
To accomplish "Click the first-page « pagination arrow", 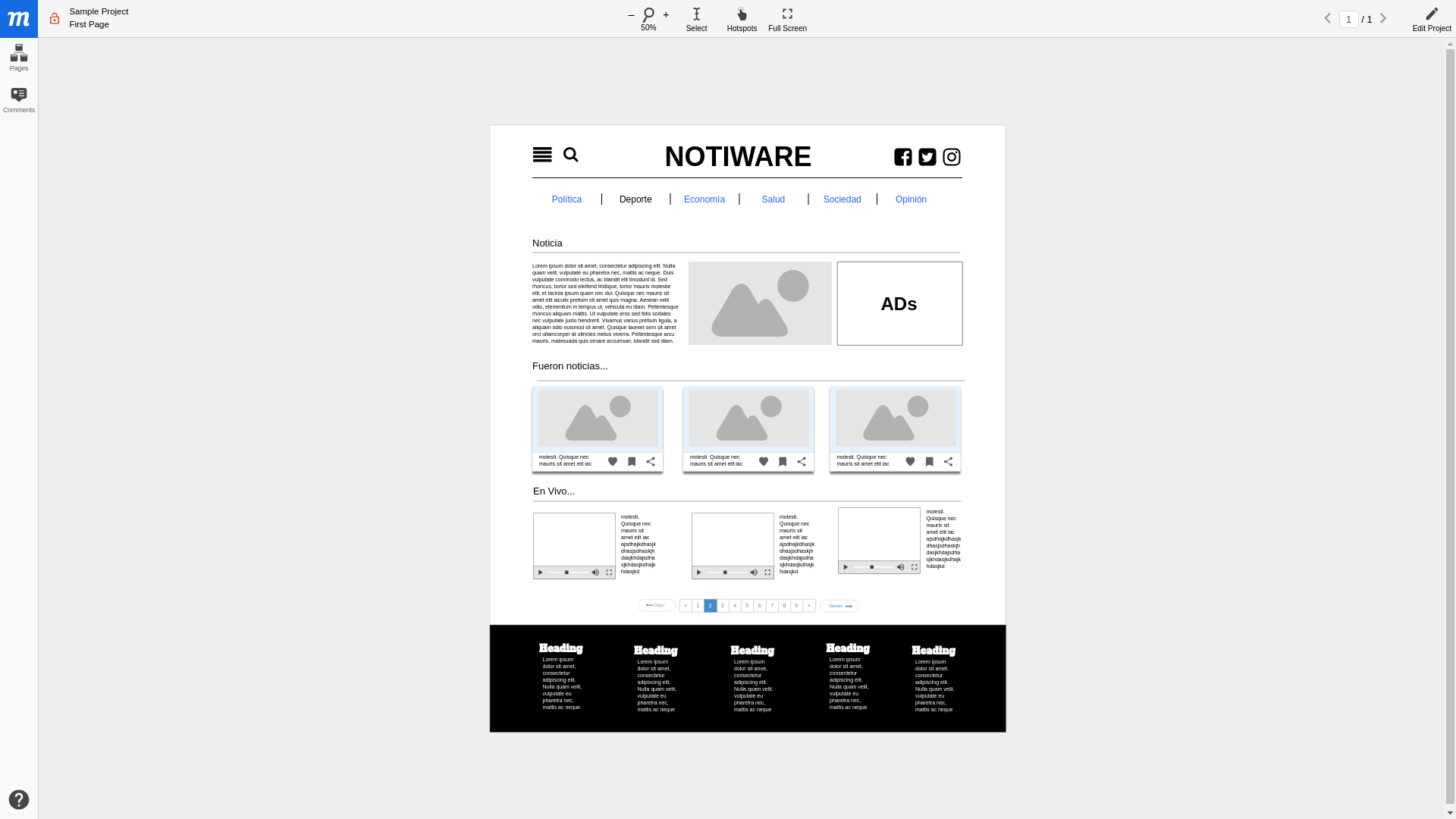I will point(686,606).
